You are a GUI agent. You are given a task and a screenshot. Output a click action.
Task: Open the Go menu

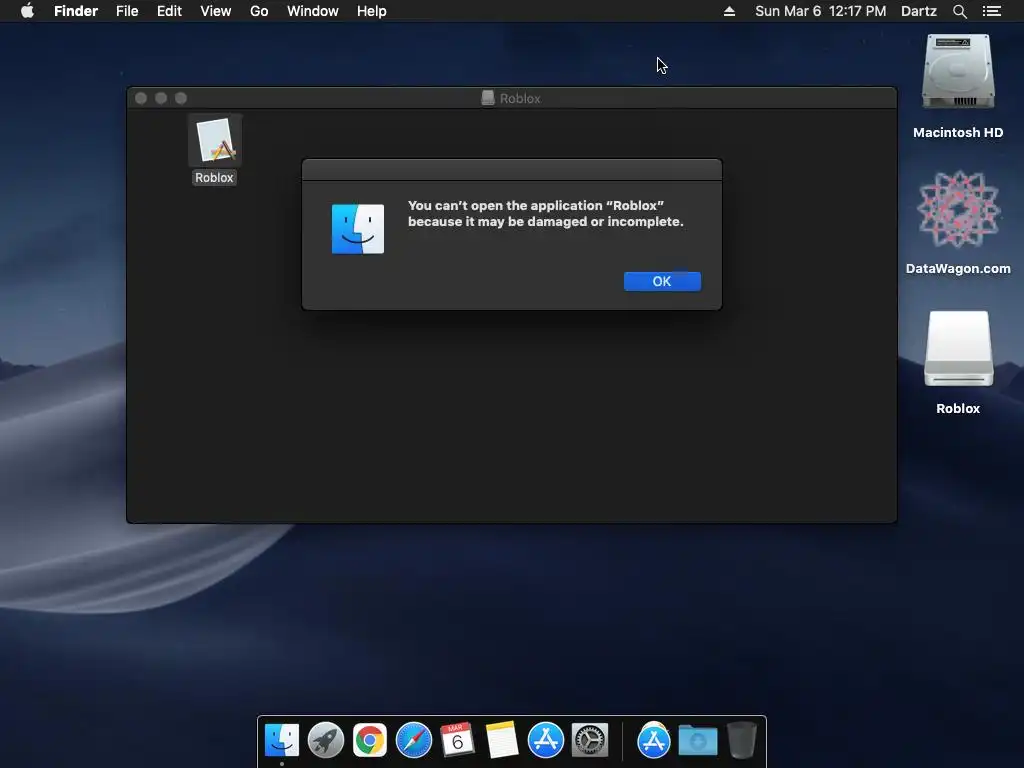259,11
